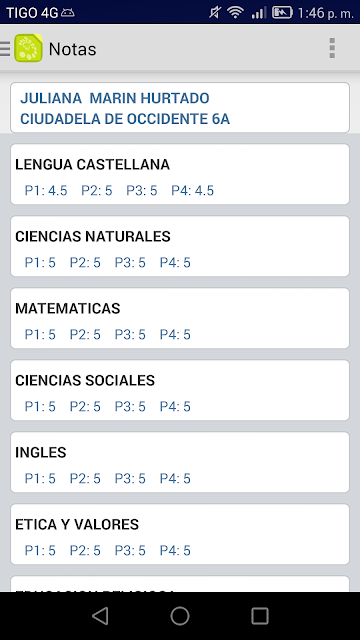Tap the Android home circle button

point(180,616)
